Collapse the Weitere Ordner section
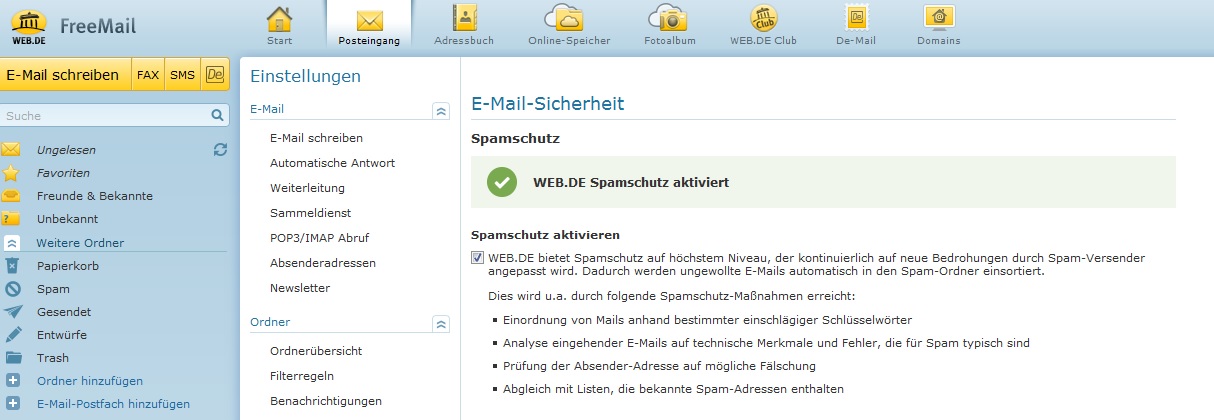The width and height of the screenshot is (1214, 420). point(12,243)
